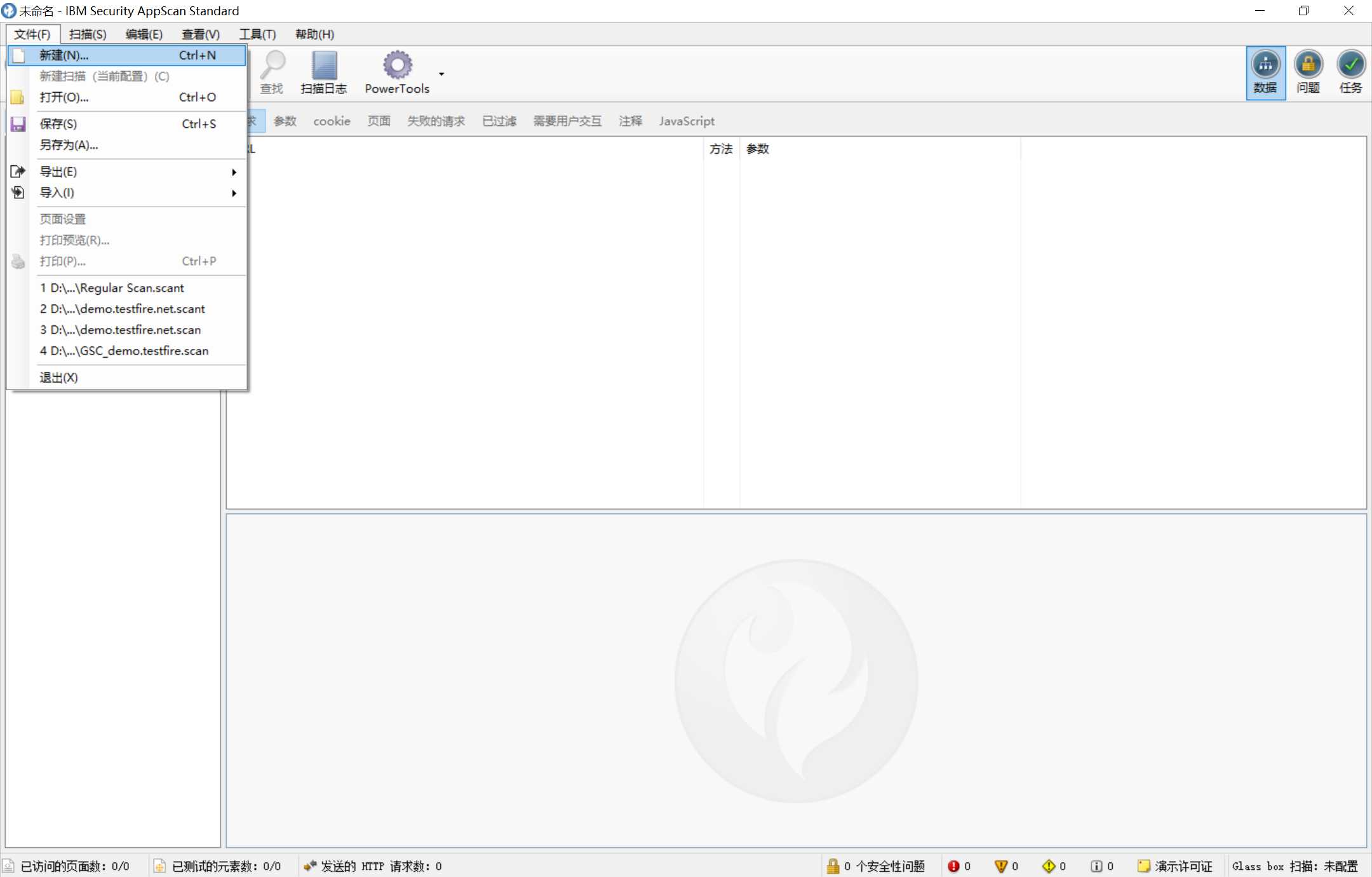Choose 另存为(A)... menu entry
Screen dimensions: 1372x877
tap(126, 145)
